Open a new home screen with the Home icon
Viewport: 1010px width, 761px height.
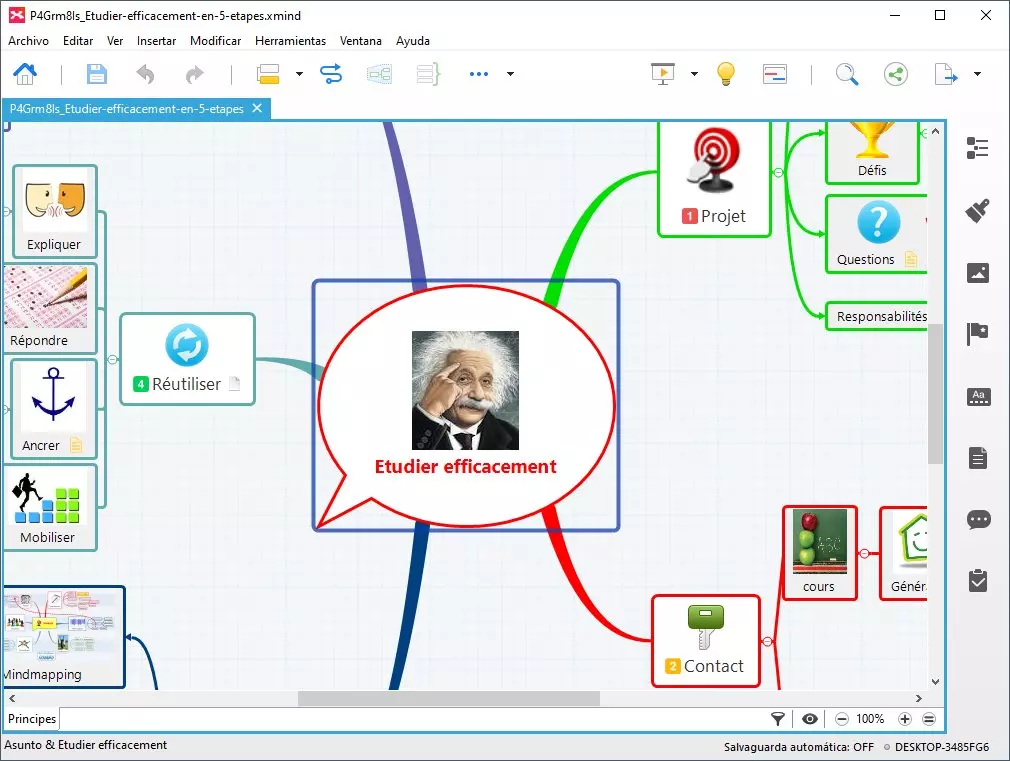coord(25,74)
